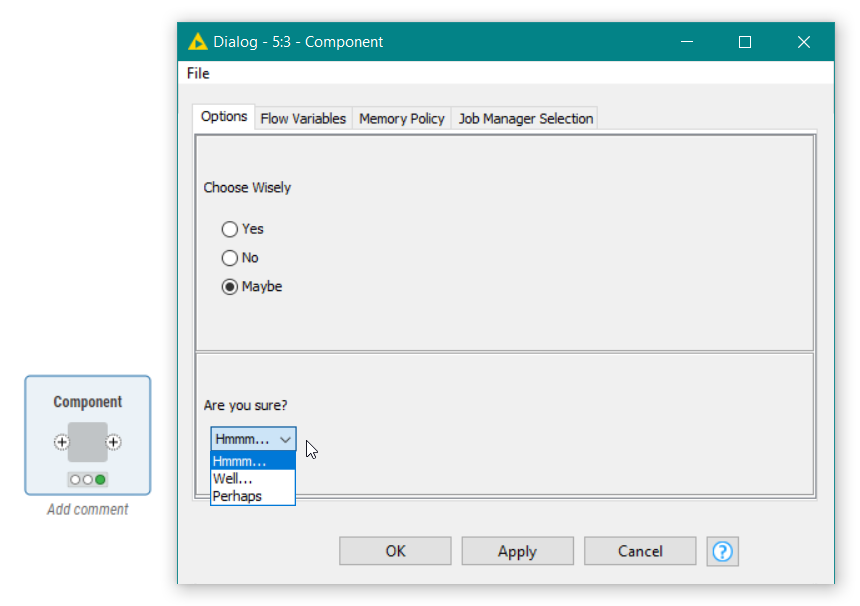Image resolution: width=860 pixels, height=606 pixels.
Task: Click the gray node body of the Component
Action: [87, 440]
